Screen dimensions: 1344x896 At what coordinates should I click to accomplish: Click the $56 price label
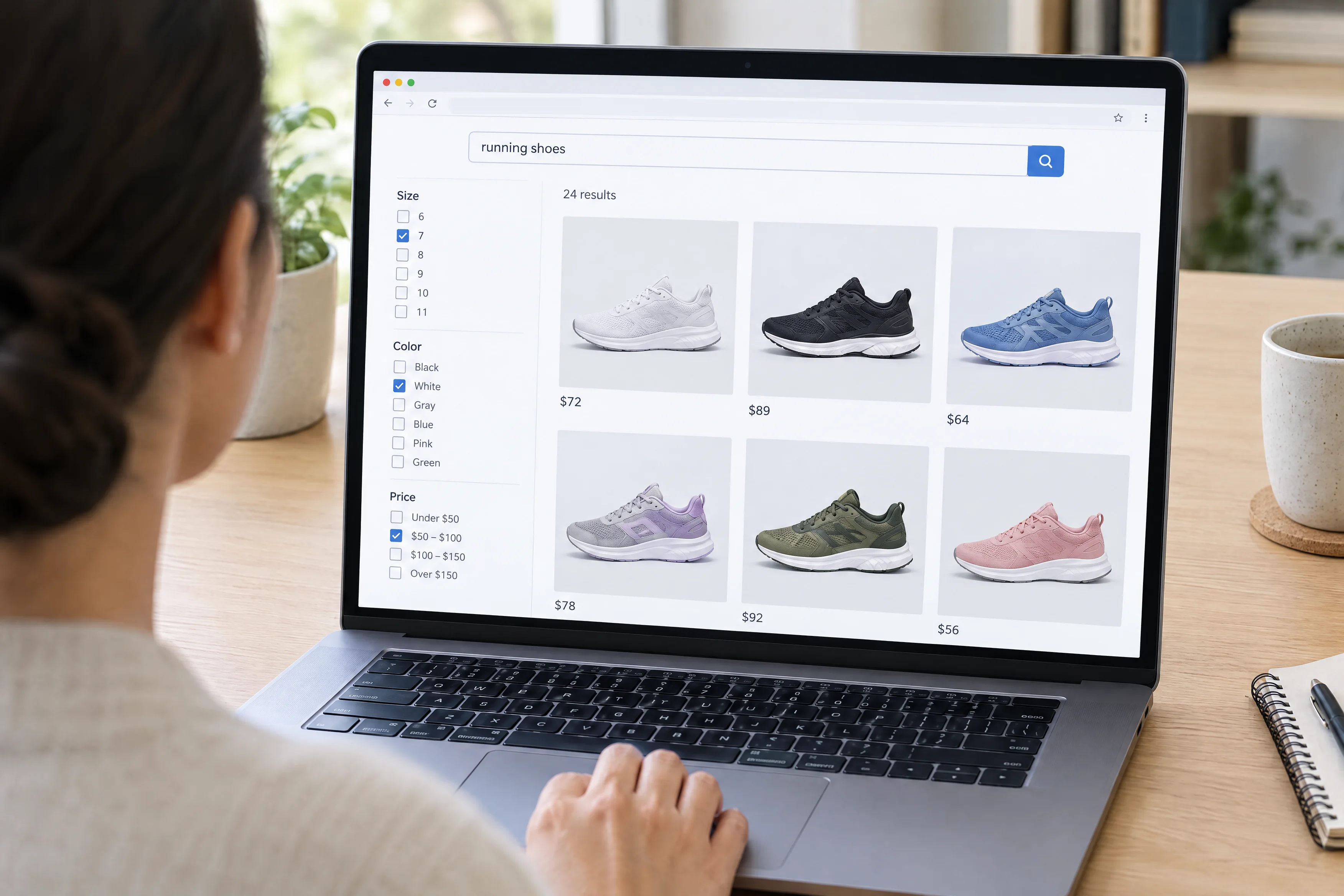point(948,629)
